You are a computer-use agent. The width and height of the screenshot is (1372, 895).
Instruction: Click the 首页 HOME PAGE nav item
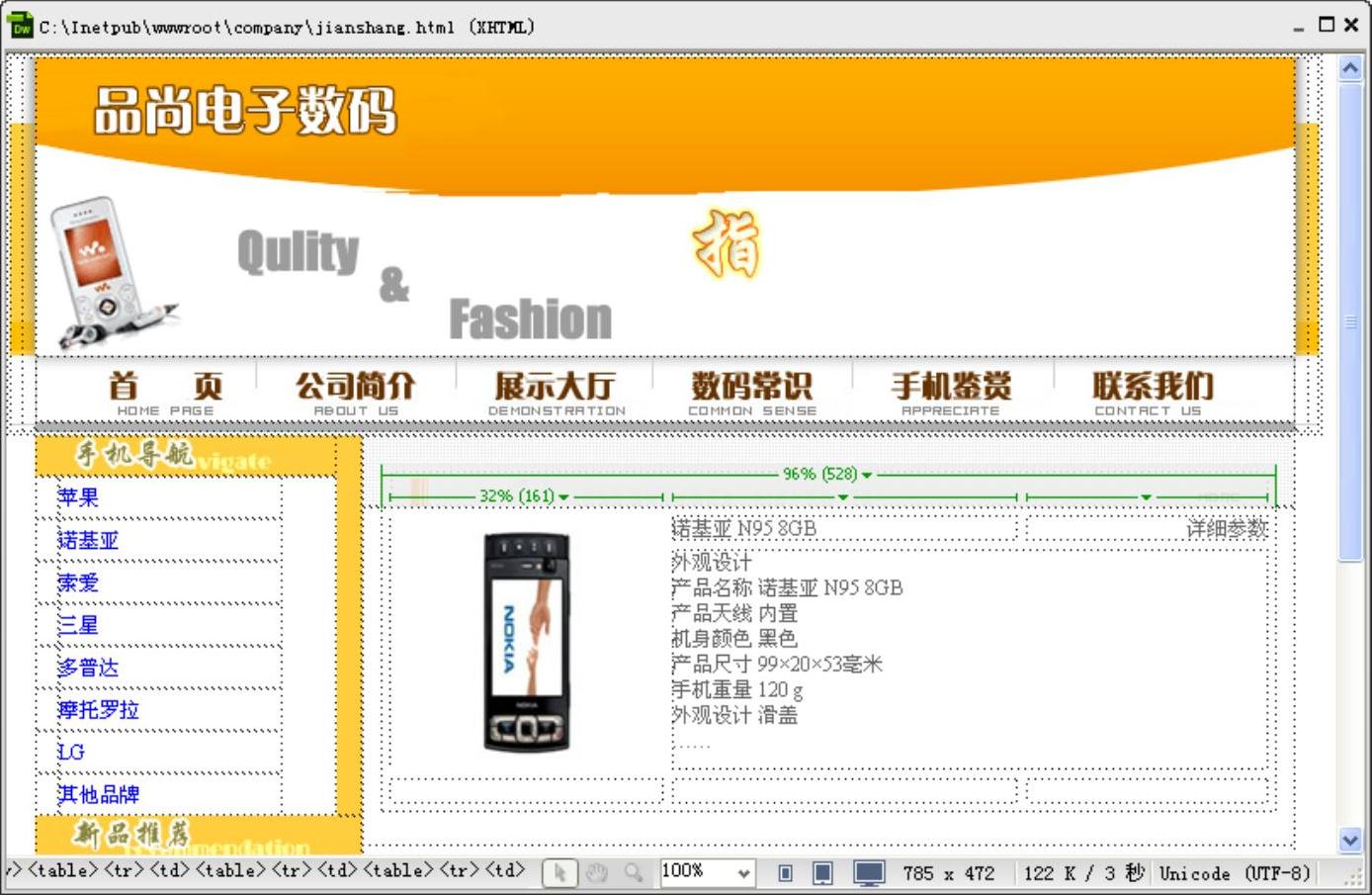point(165,392)
